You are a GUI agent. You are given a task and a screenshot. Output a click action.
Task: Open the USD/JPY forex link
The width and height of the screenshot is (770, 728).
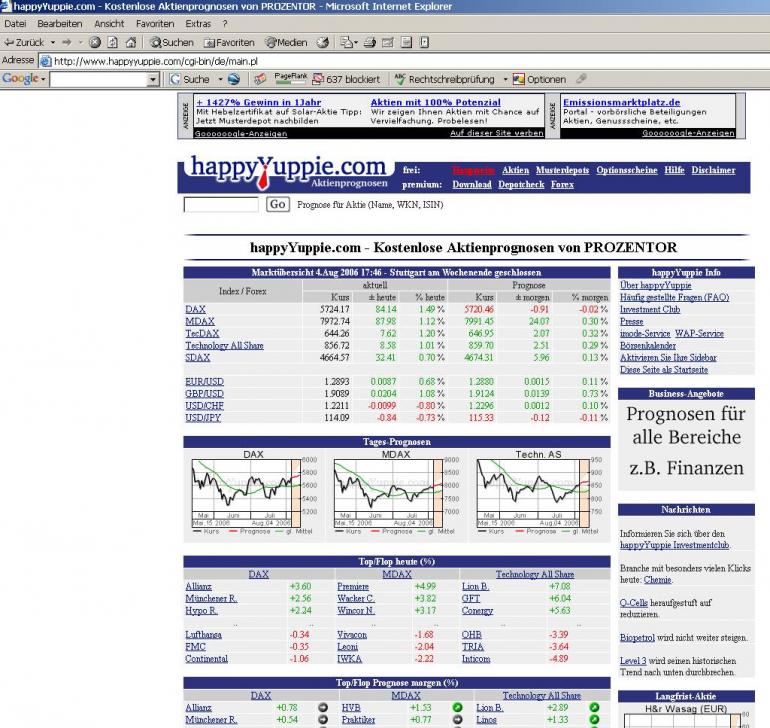click(x=203, y=418)
